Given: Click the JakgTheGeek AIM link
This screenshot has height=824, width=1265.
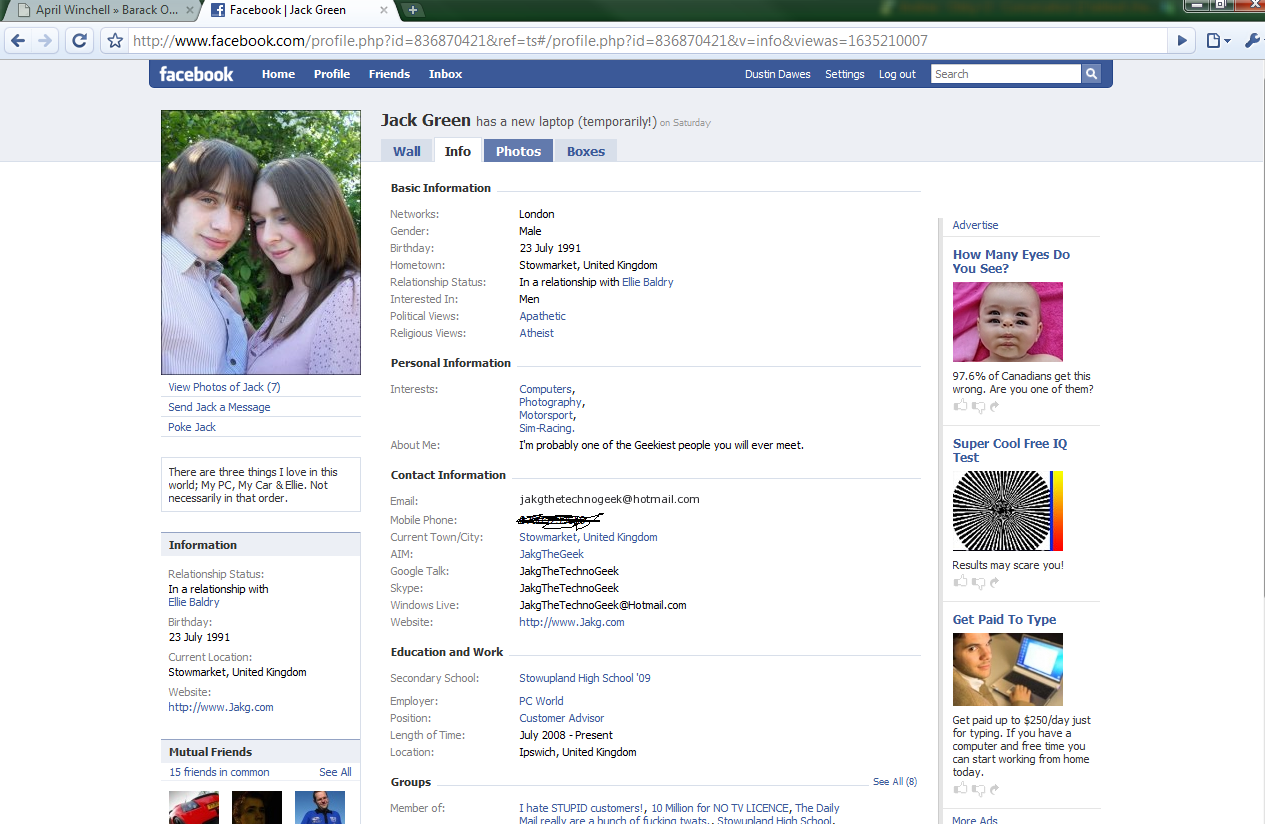Looking at the screenshot, I should coord(551,554).
